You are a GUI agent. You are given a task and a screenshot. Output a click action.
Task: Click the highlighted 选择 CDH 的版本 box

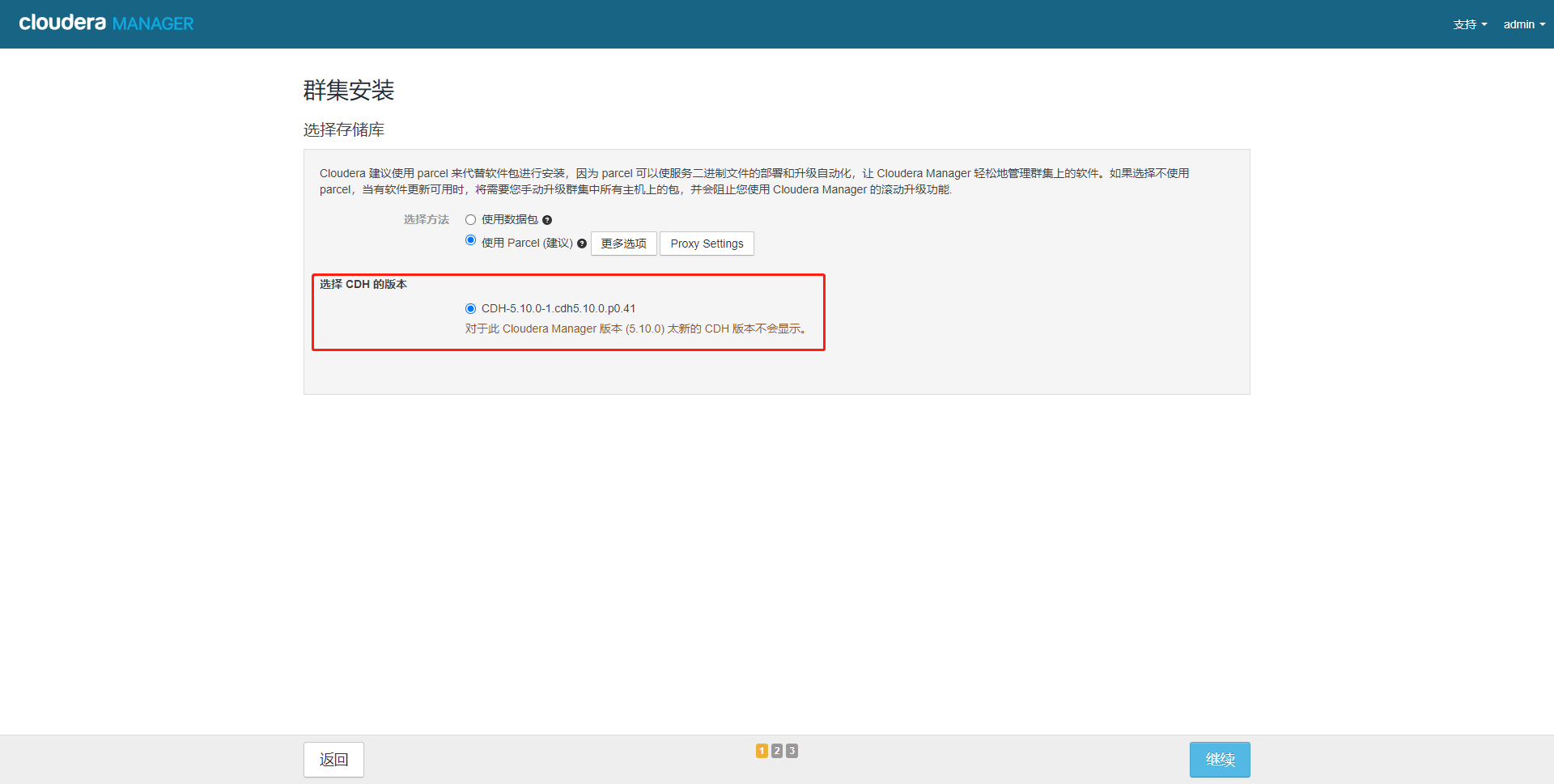click(568, 312)
